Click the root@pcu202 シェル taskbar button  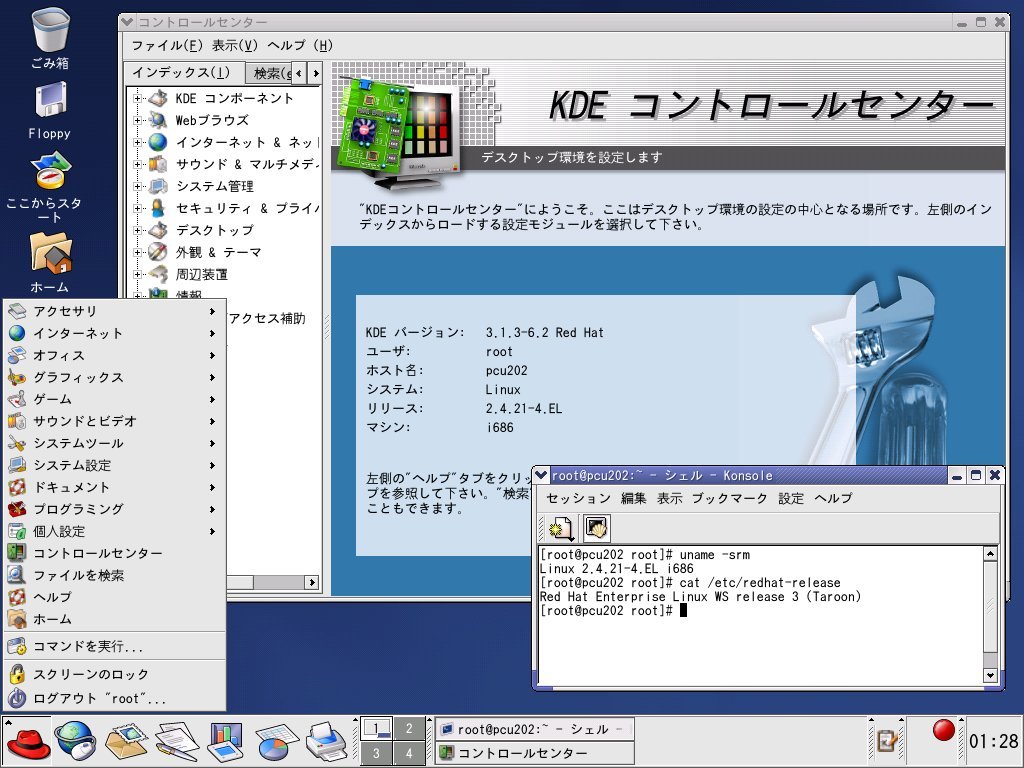click(x=535, y=729)
